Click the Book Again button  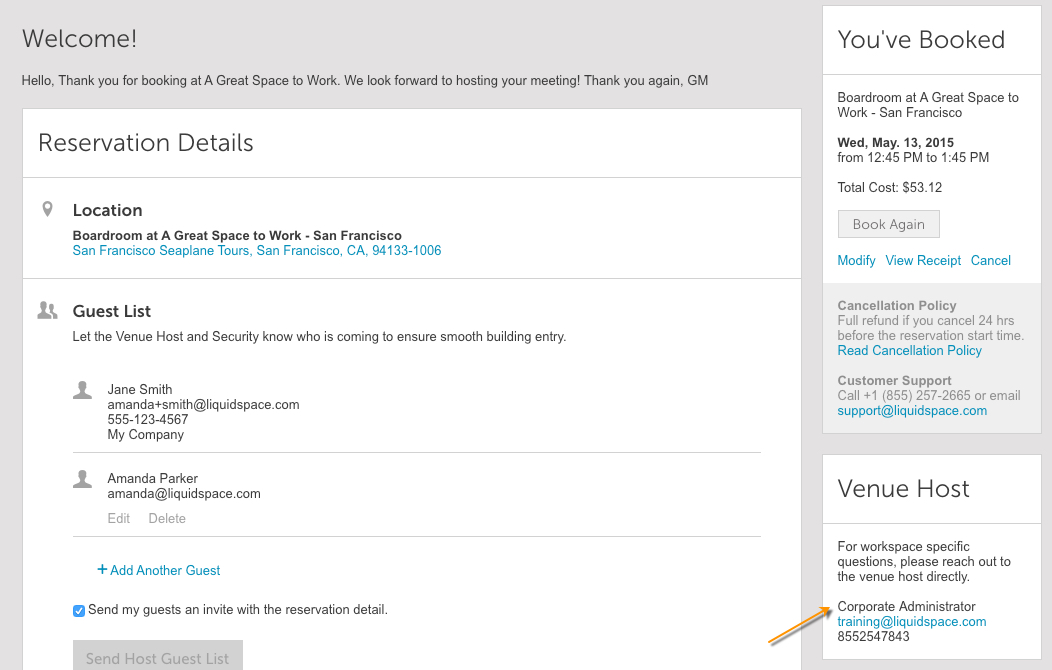click(x=888, y=225)
